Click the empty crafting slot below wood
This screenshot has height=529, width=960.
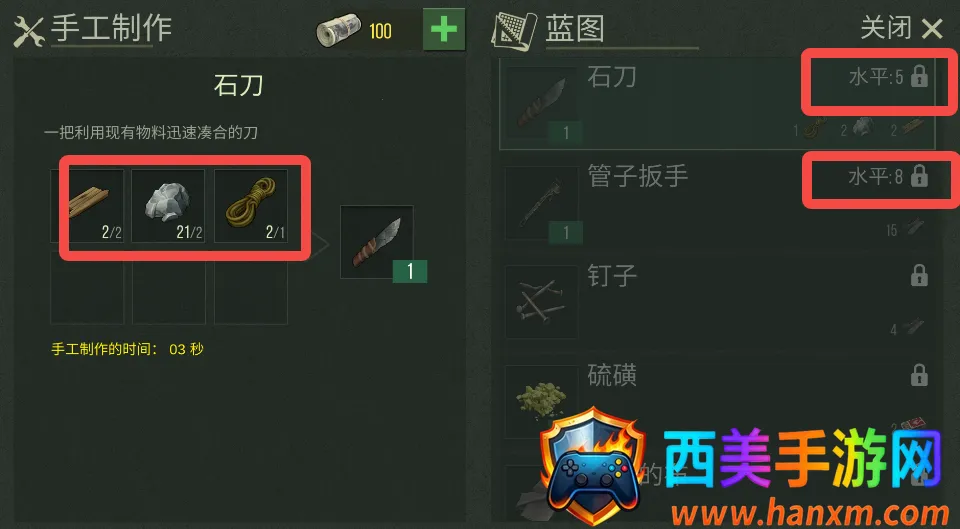[88, 287]
